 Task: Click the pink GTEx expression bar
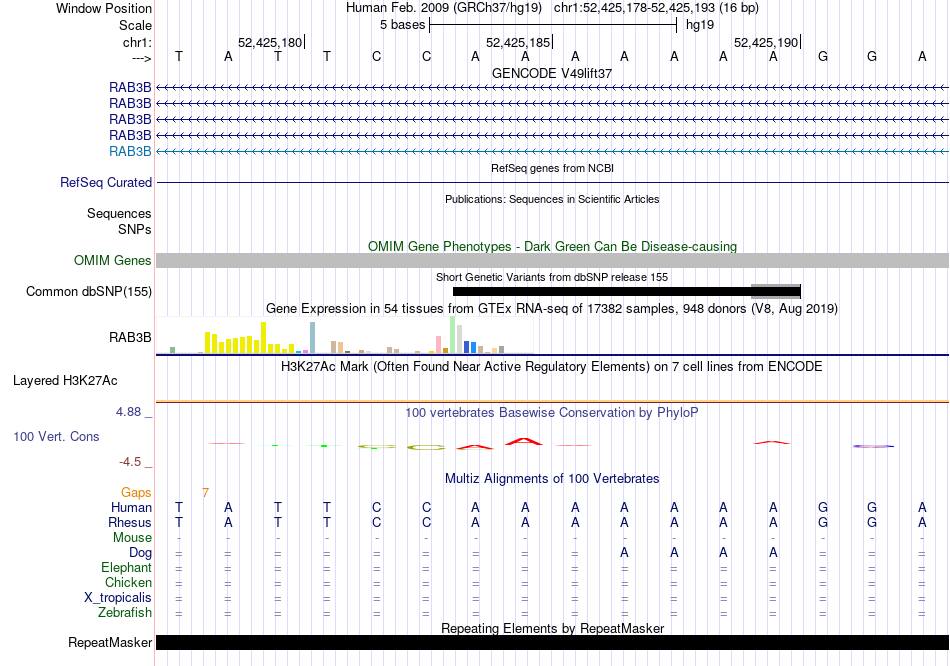click(438, 344)
